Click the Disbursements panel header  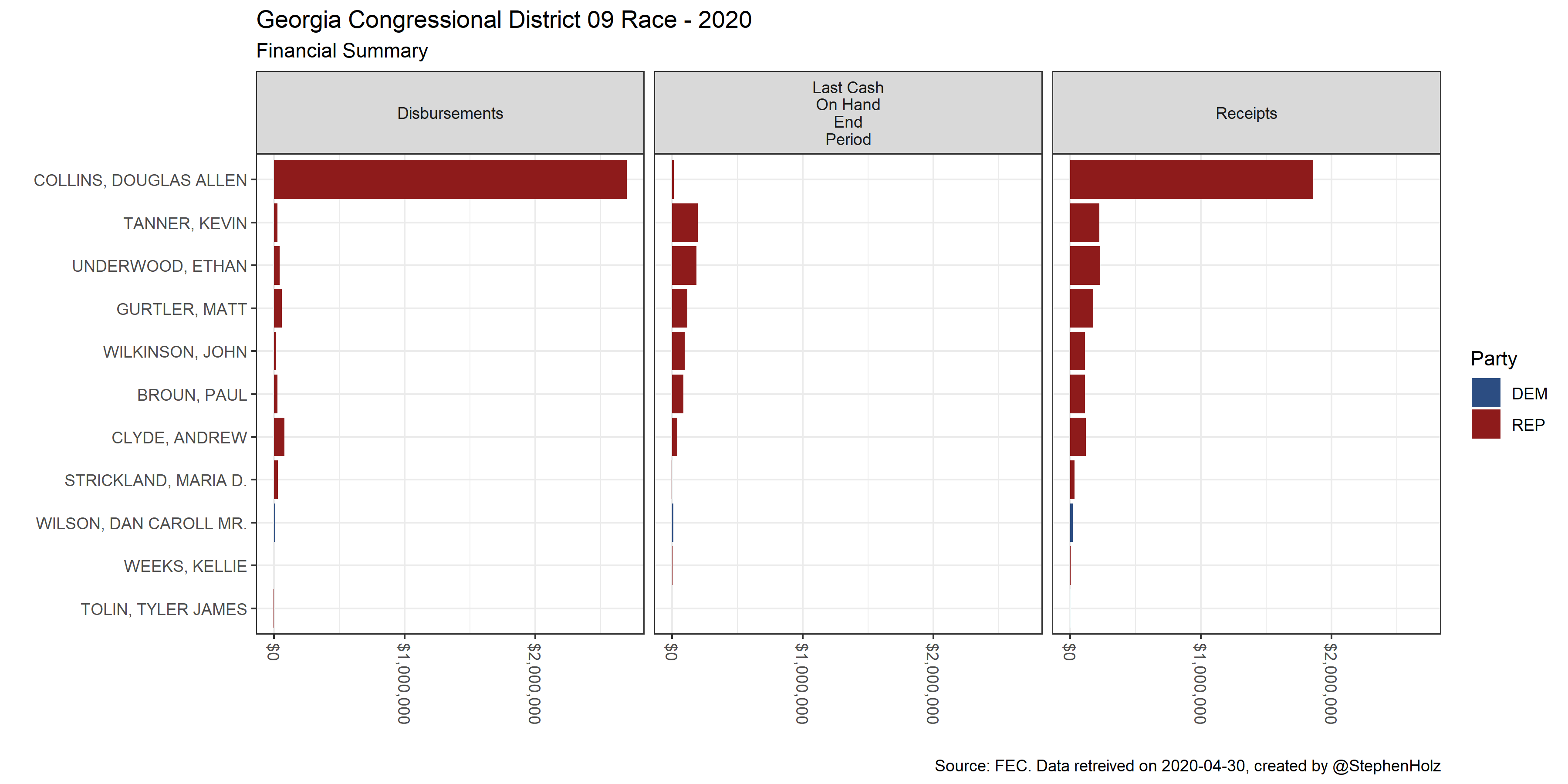tap(450, 113)
